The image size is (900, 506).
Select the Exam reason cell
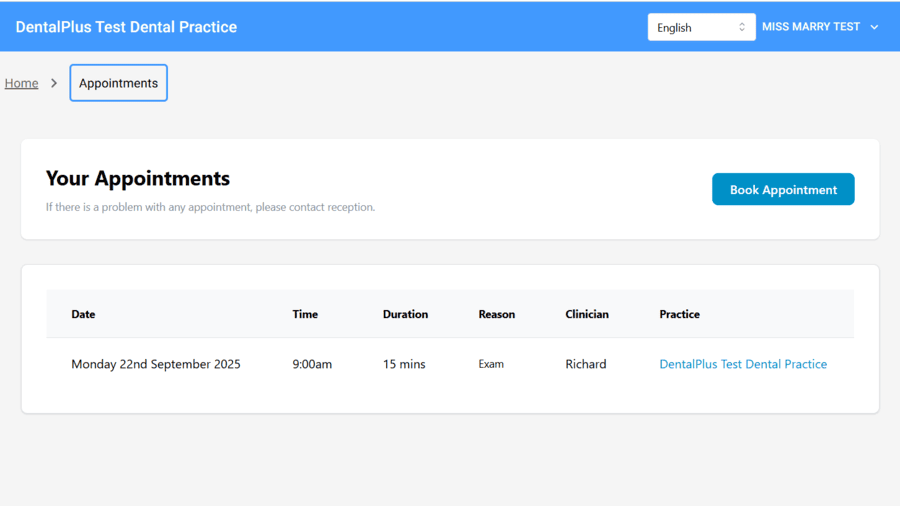[x=491, y=364]
